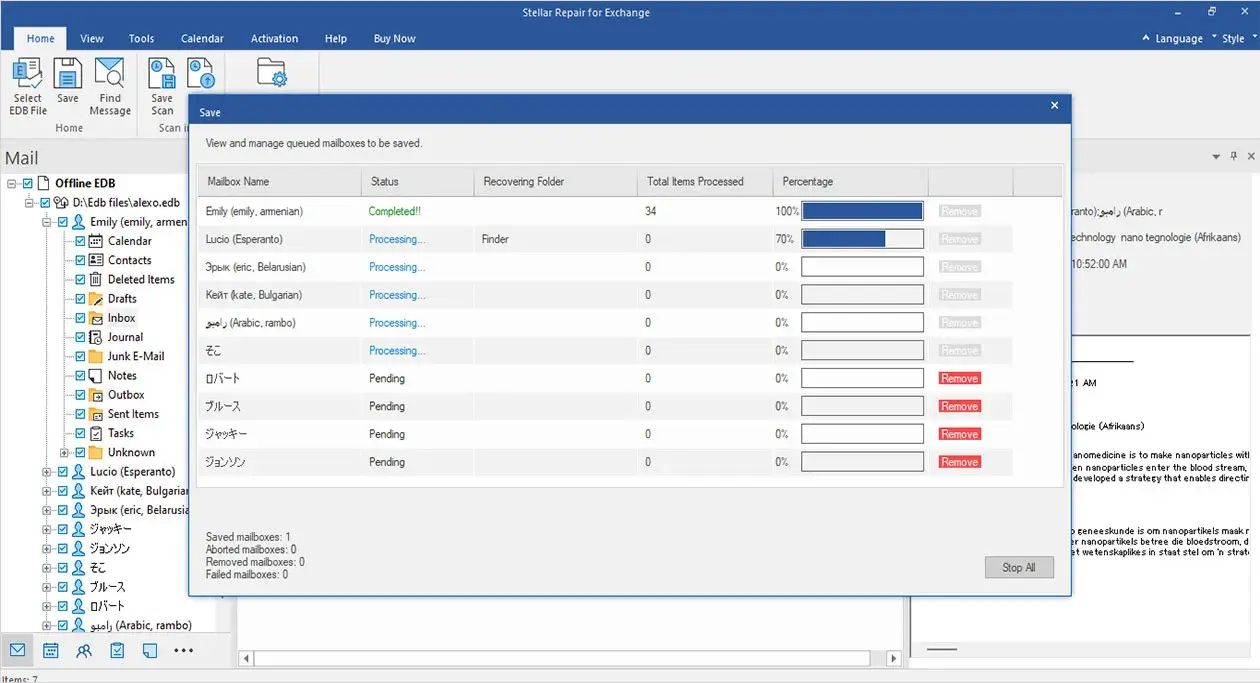Click the Select EDB File icon

[x=28, y=75]
